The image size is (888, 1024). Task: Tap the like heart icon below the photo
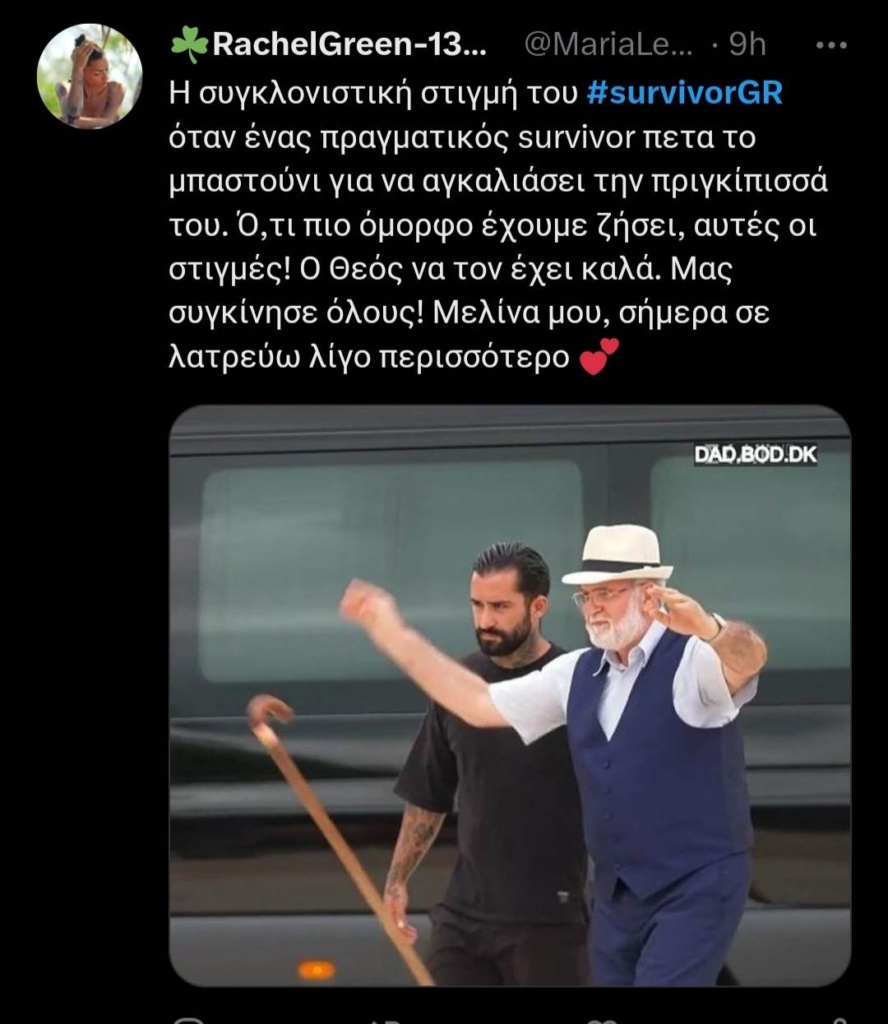pyautogui.click(x=601, y=1021)
